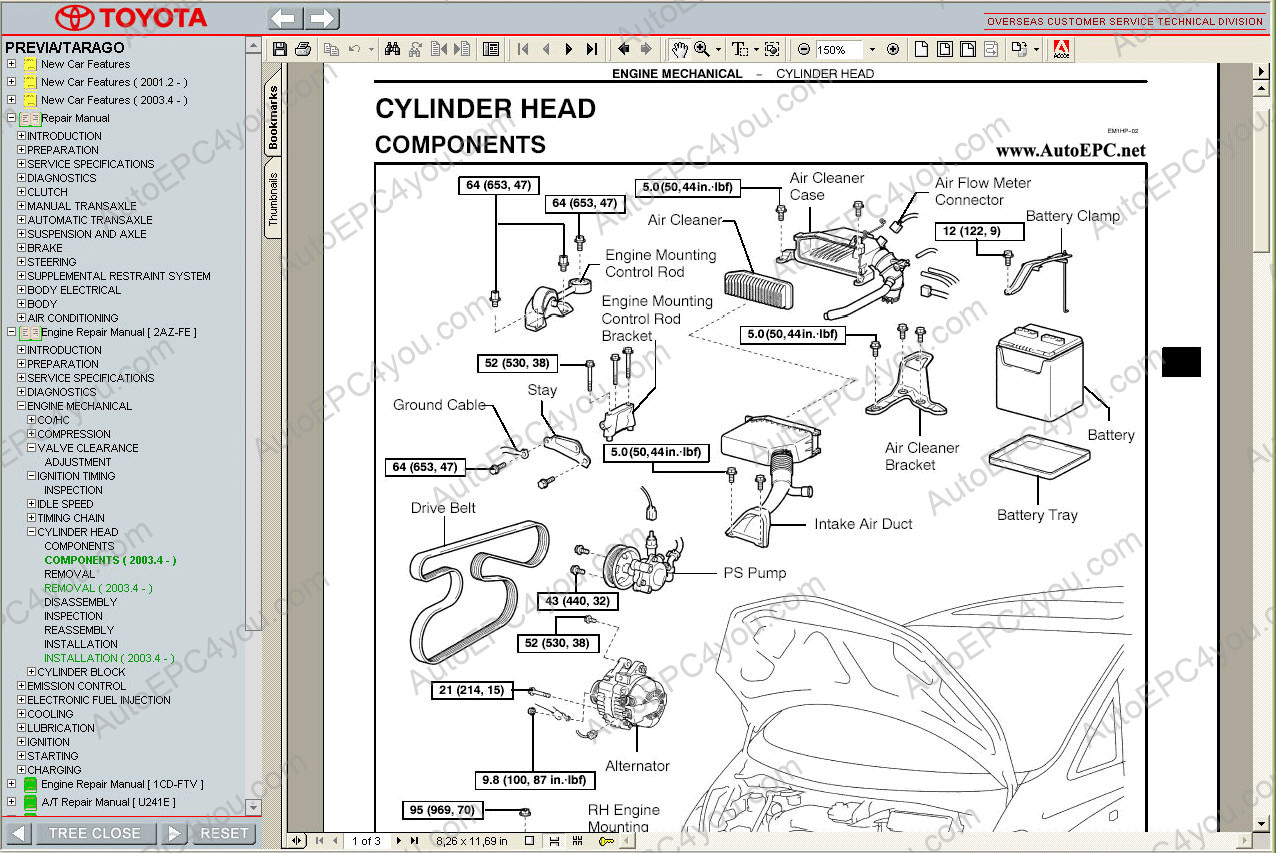This screenshot has height=853, width=1276.
Task: Open Find using the binoculars icon
Action: (392, 49)
